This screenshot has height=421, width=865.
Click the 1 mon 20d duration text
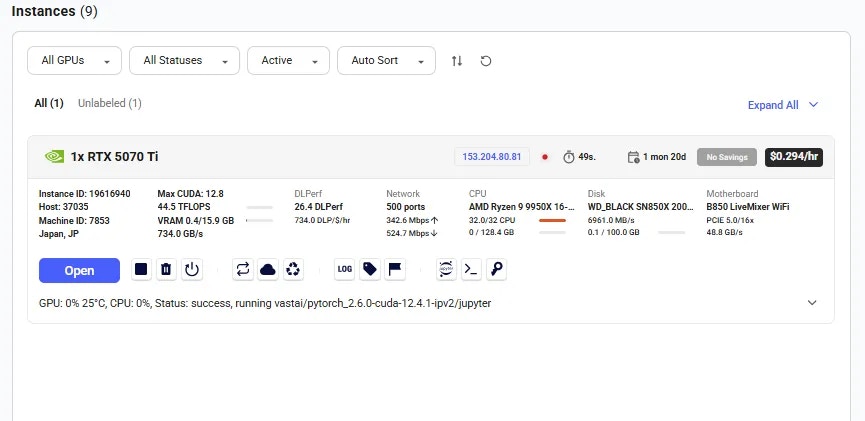(x=664, y=157)
